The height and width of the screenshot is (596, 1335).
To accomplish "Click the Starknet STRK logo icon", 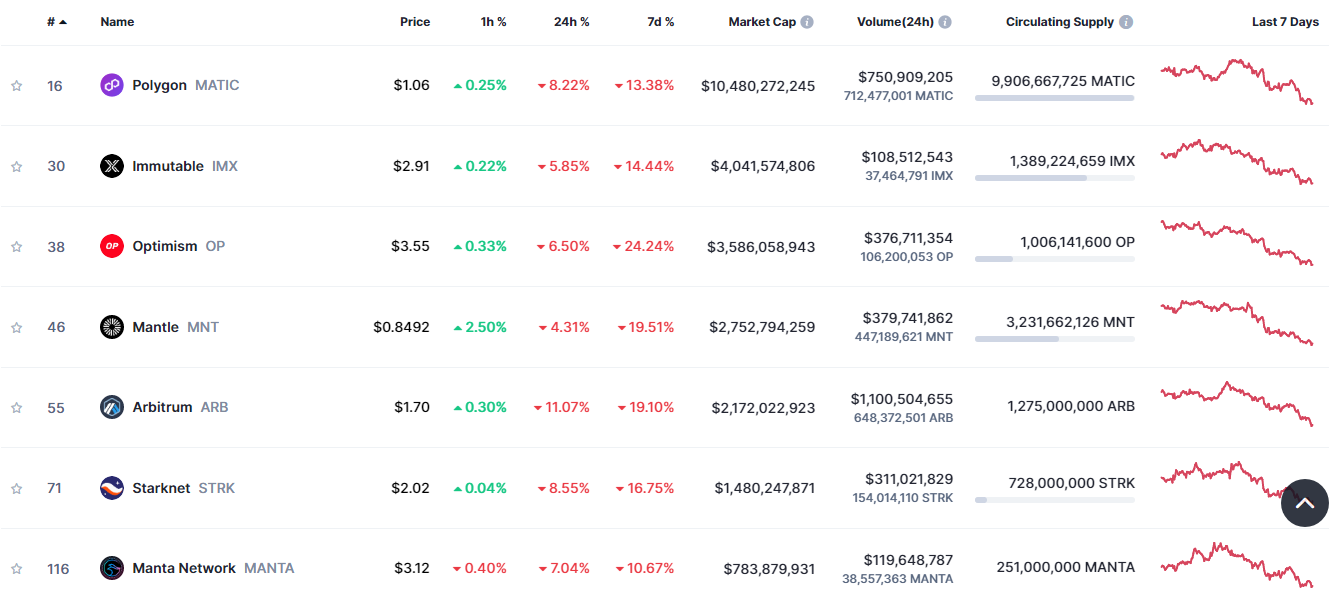I will pos(112,488).
